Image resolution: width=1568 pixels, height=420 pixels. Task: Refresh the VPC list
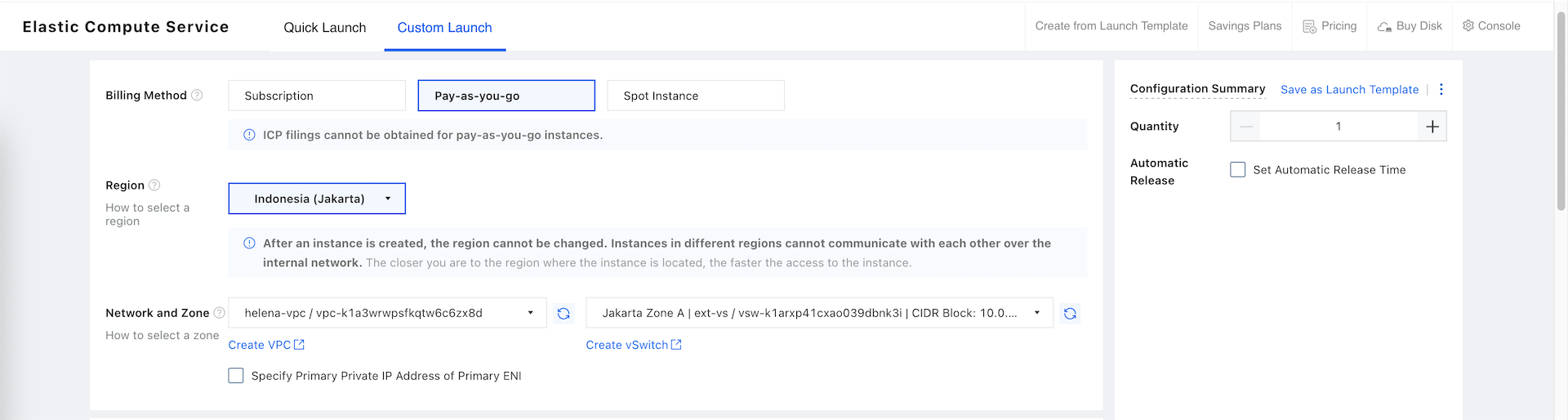click(x=563, y=314)
